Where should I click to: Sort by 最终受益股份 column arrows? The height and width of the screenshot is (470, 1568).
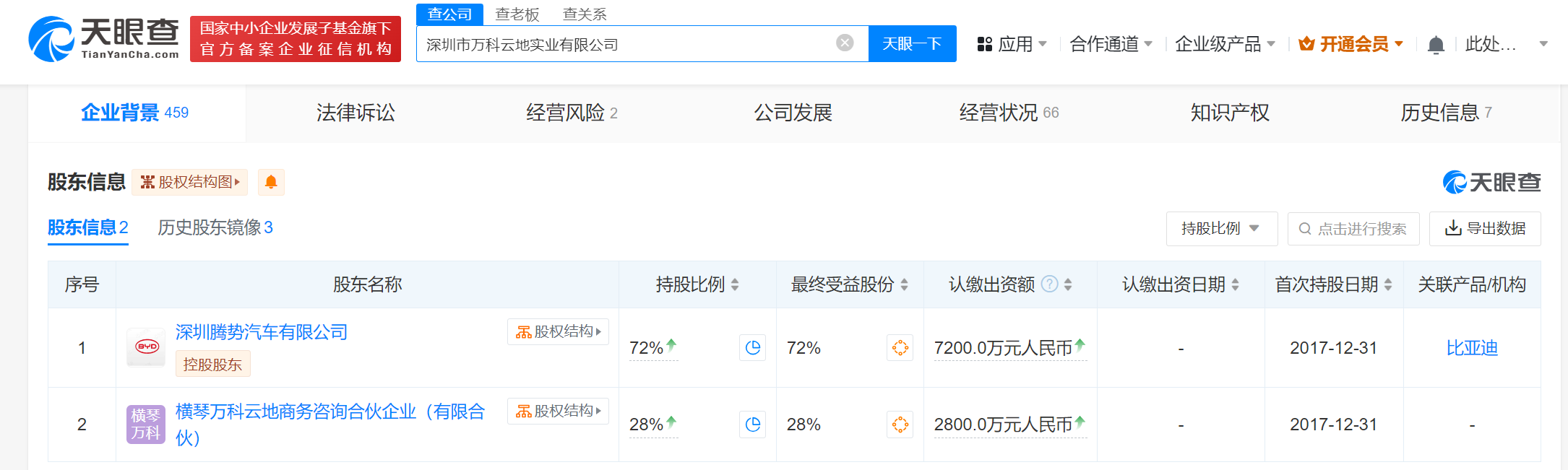click(x=904, y=284)
